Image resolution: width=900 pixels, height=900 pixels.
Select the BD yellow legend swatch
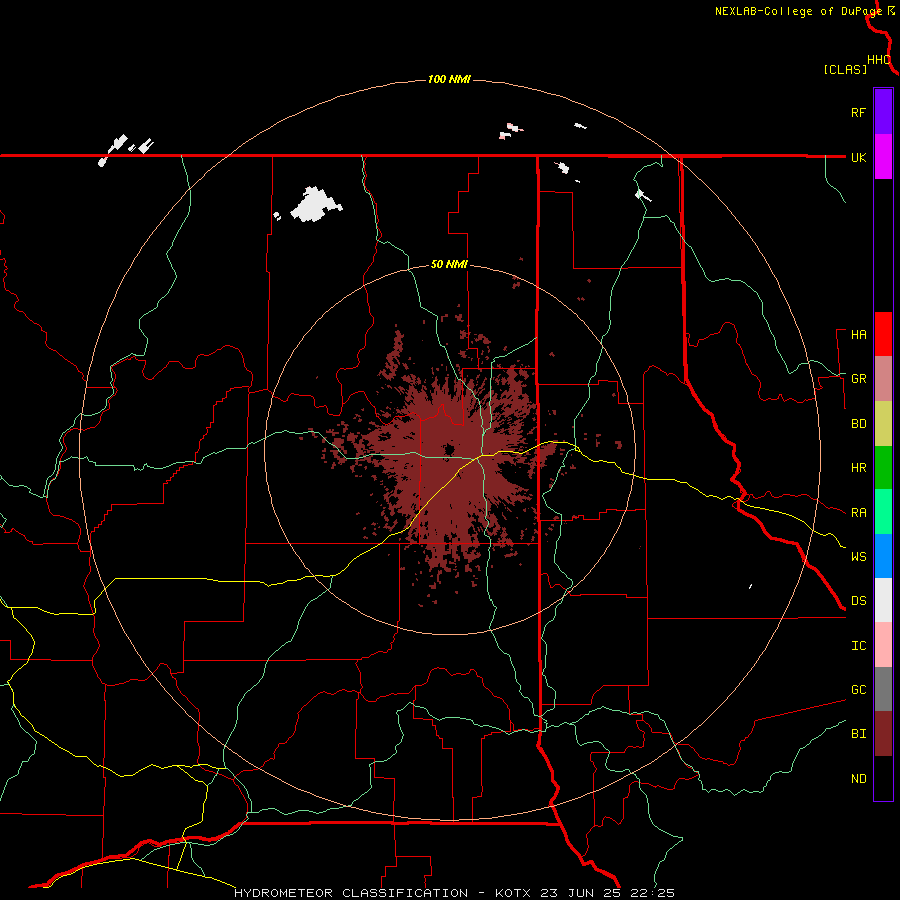click(883, 424)
